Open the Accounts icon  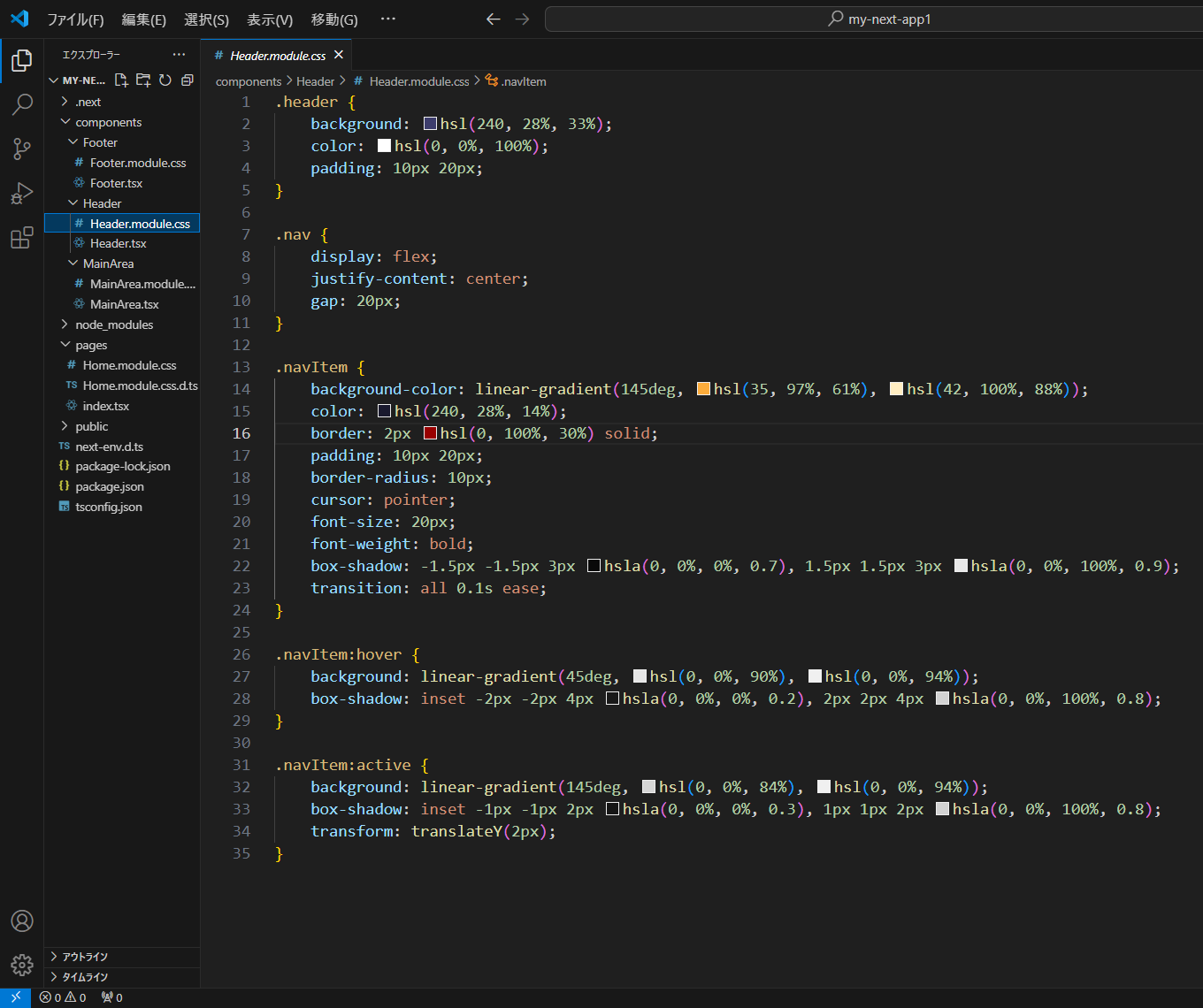click(x=22, y=920)
